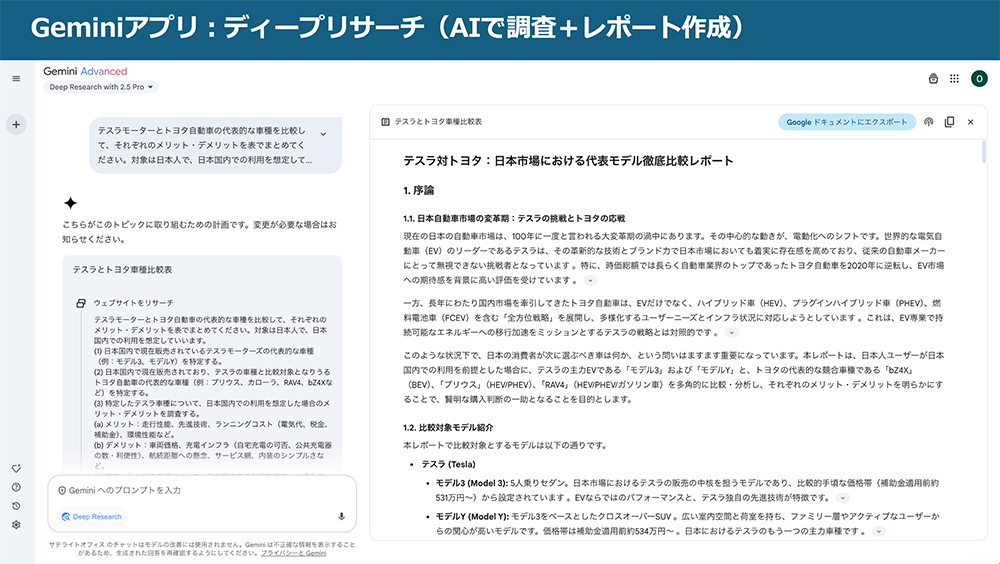The height and width of the screenshot is (564, 1000).
Task: Click the audio overview icon in report header
Action: point(929,122)
